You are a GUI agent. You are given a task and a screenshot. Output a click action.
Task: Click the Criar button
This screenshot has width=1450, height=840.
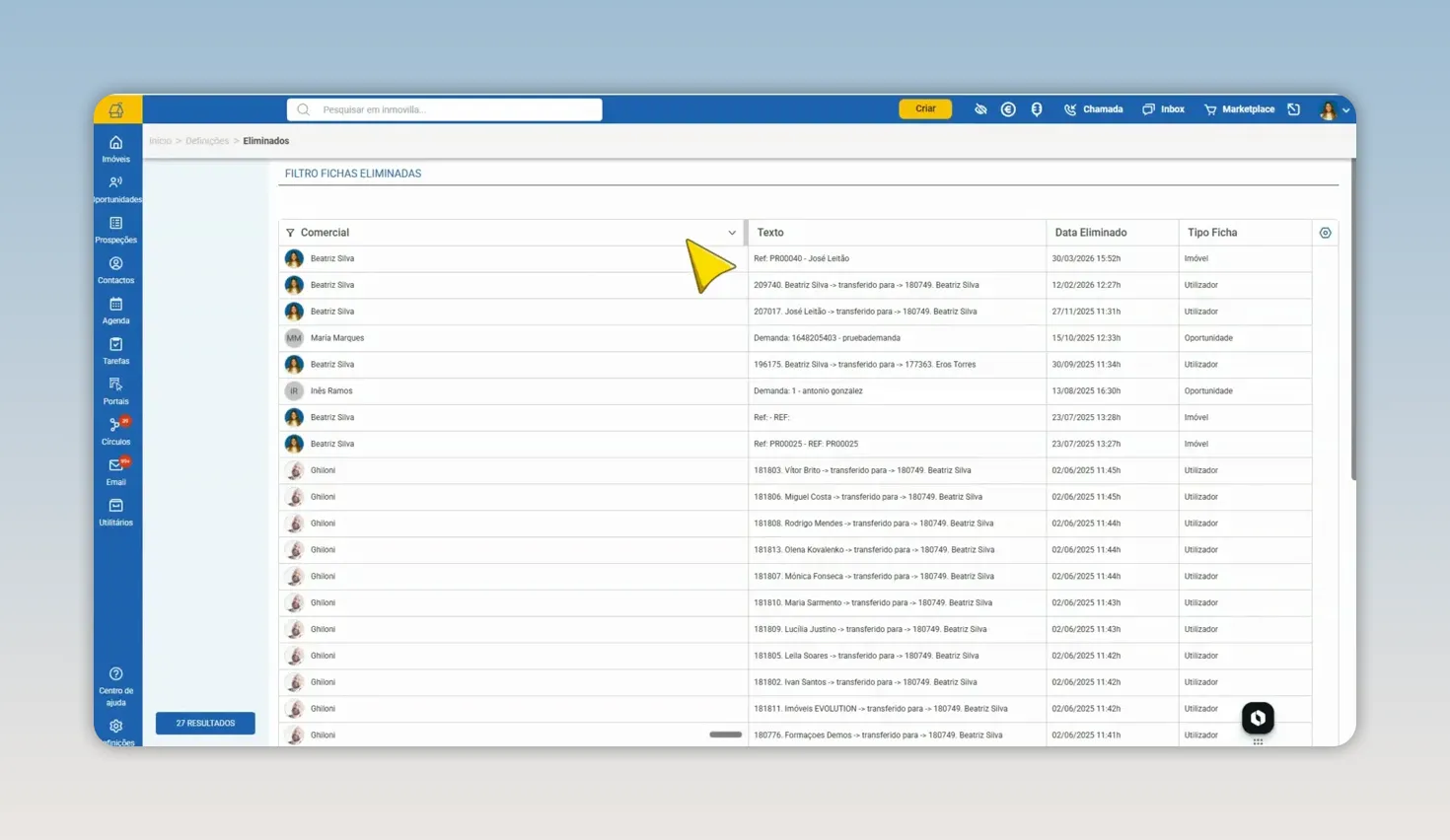coord(925,108)
